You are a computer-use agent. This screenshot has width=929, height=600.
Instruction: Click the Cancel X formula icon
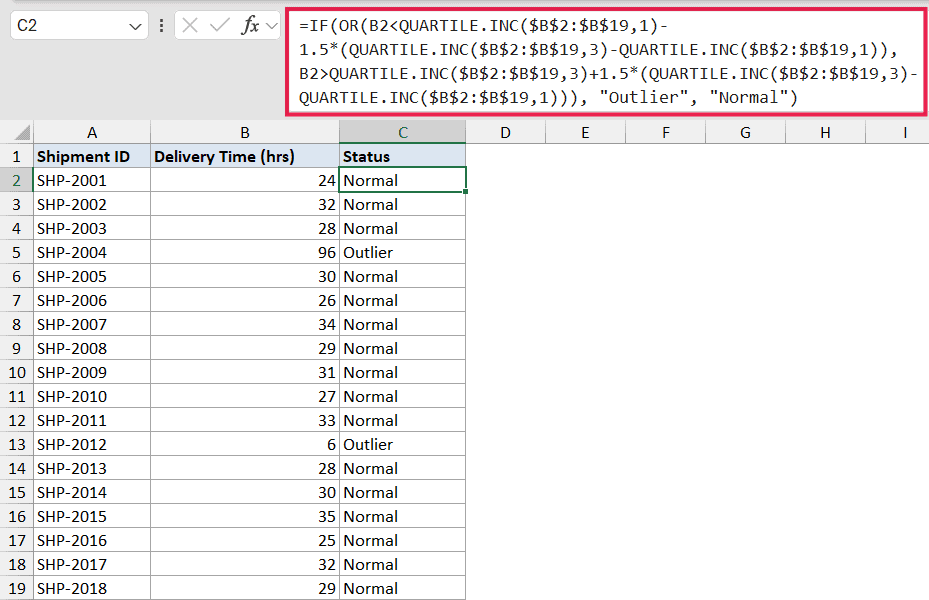point(190,25)
